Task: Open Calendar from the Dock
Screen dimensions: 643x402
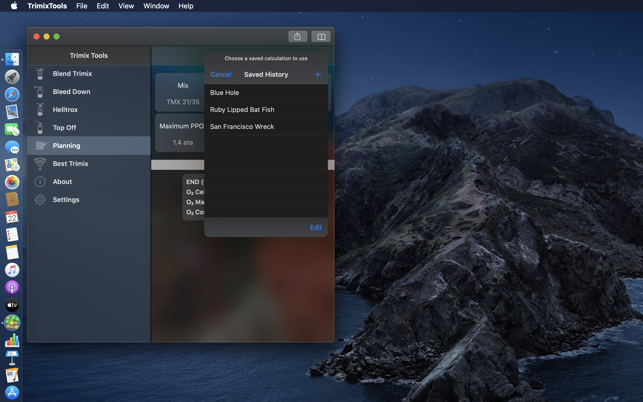Action: coord(12,217)
